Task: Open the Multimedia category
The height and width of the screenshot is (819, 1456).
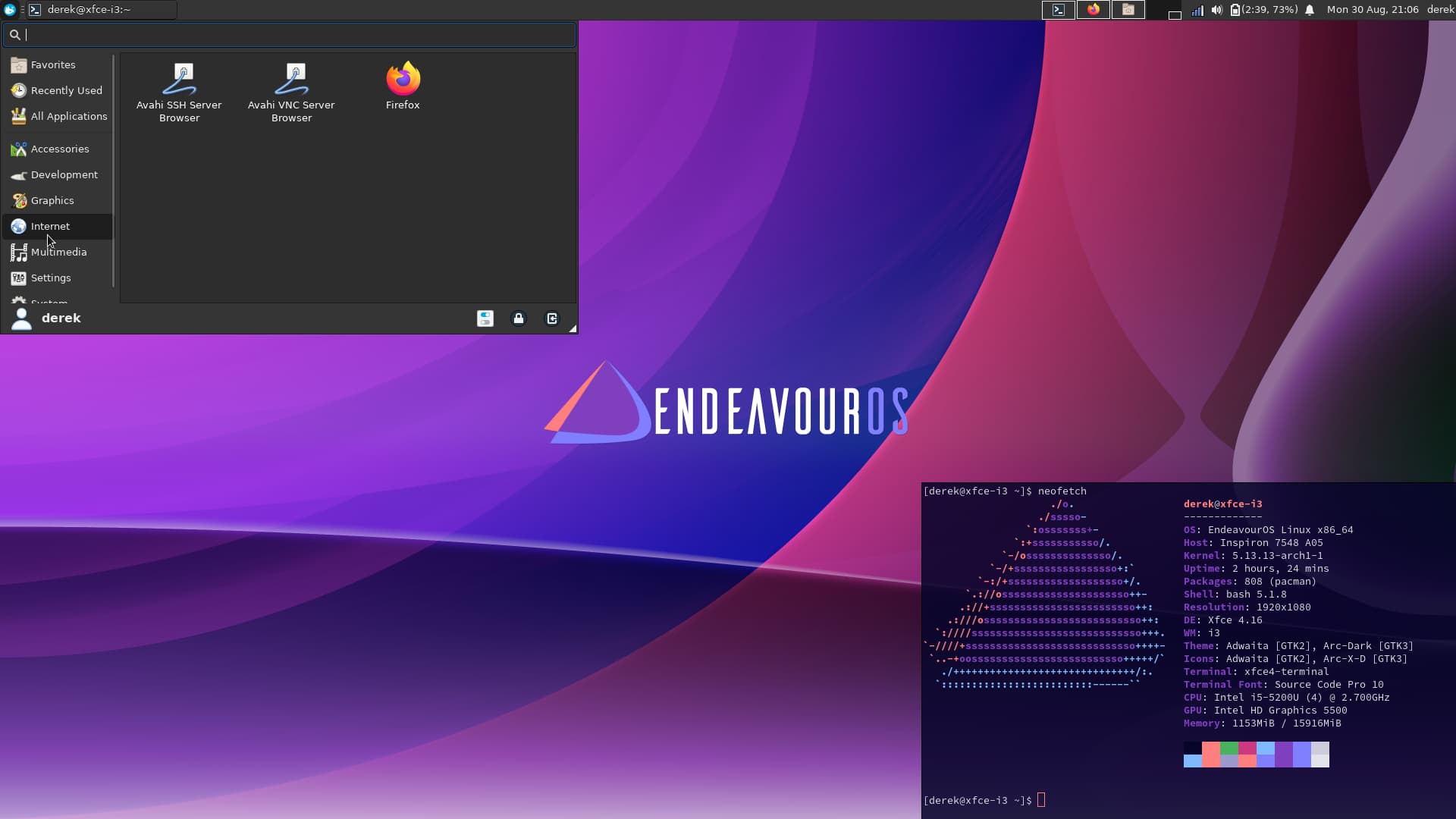Action: tap(58, 252)
